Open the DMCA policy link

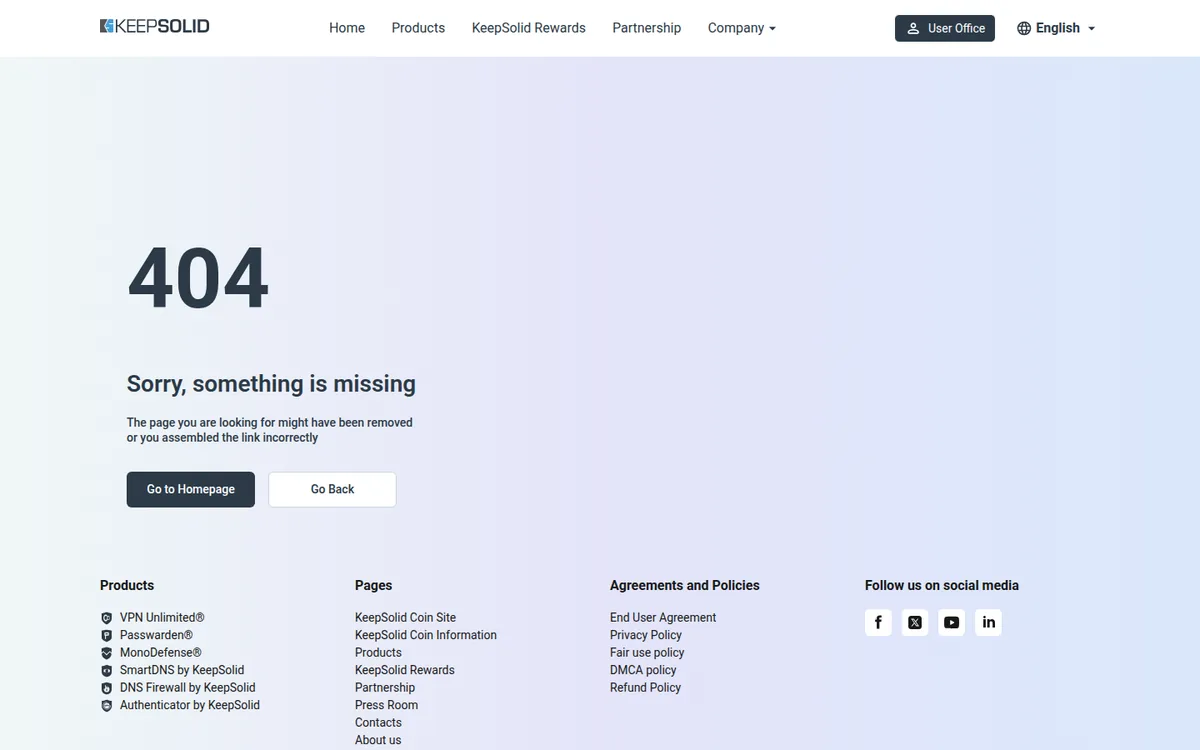(x=643, y=670)
